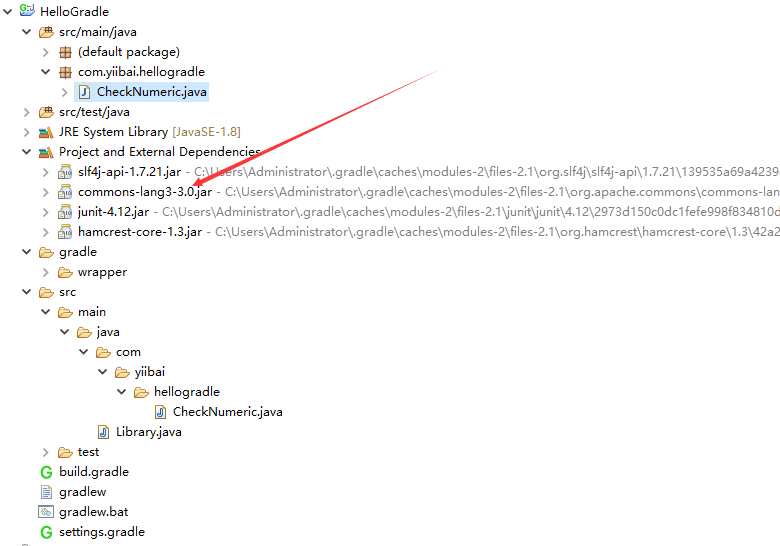
Task: Select the settings.gradle file name
Action: 101,532
